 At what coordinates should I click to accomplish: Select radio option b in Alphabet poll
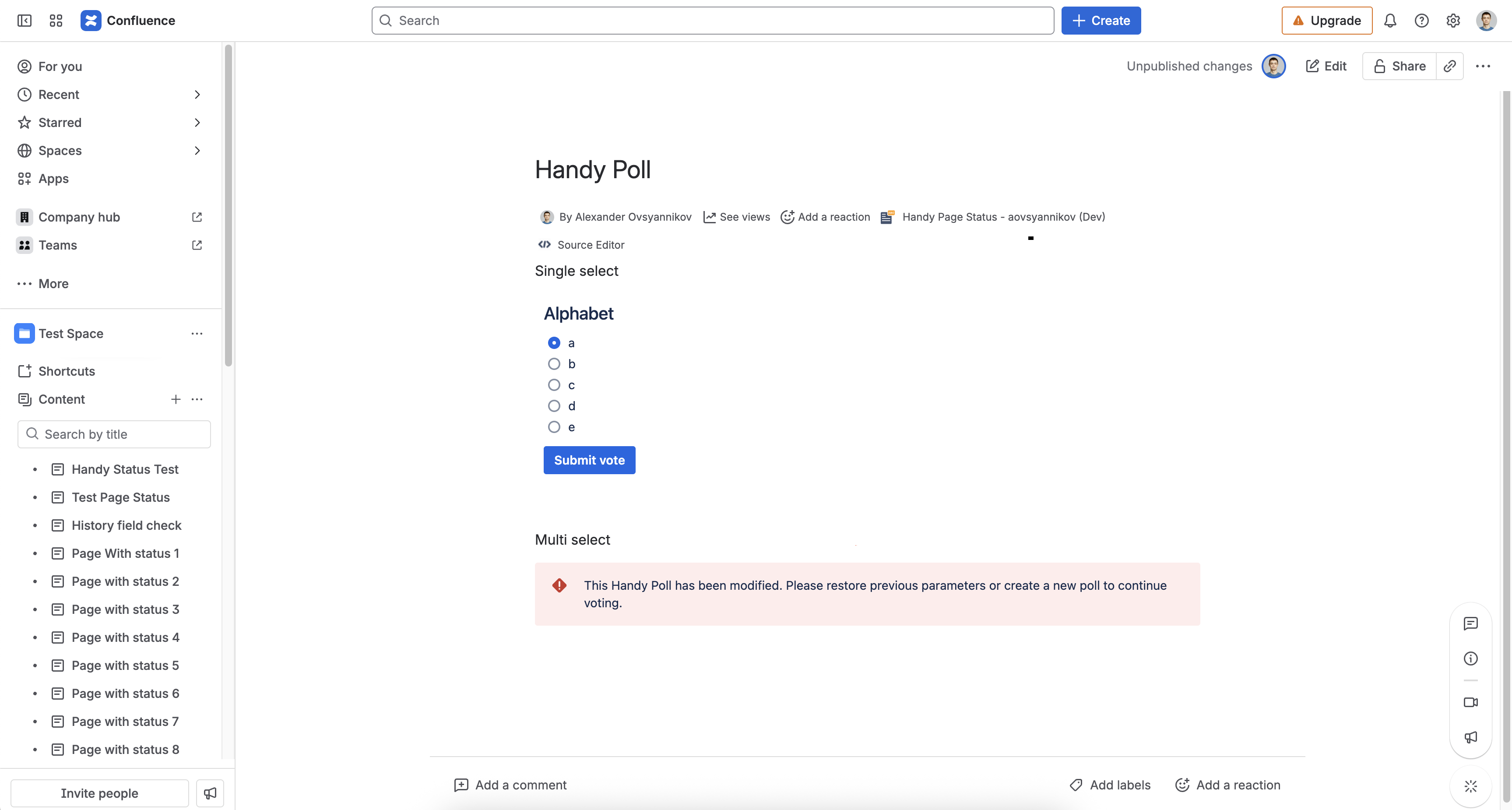pos(553,364)
